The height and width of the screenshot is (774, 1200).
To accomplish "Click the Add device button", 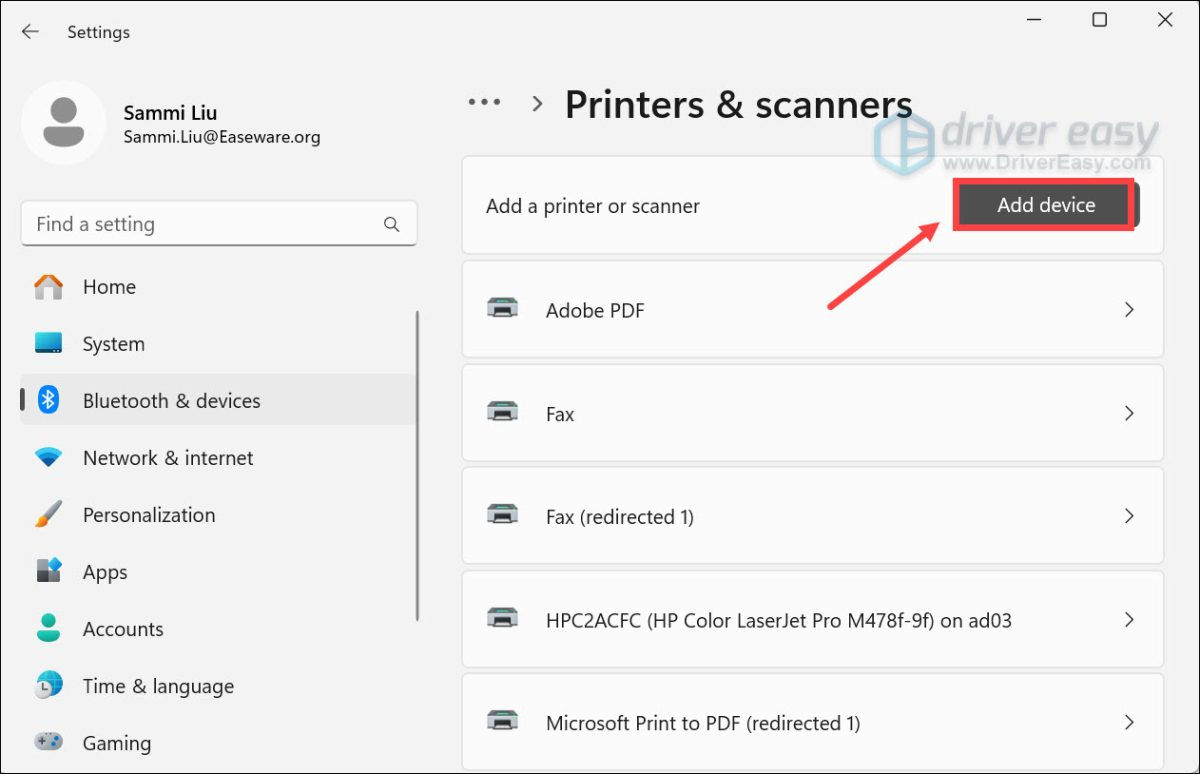I will [x=1045, y=205].
